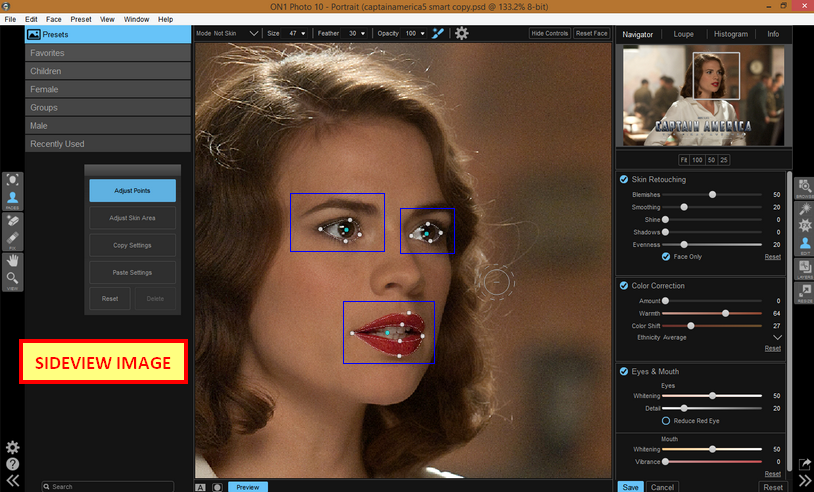The width and height of the screenshot is (814, 492).
Task: Open brush options gear in toolbar
Action: tap(462, 33)
